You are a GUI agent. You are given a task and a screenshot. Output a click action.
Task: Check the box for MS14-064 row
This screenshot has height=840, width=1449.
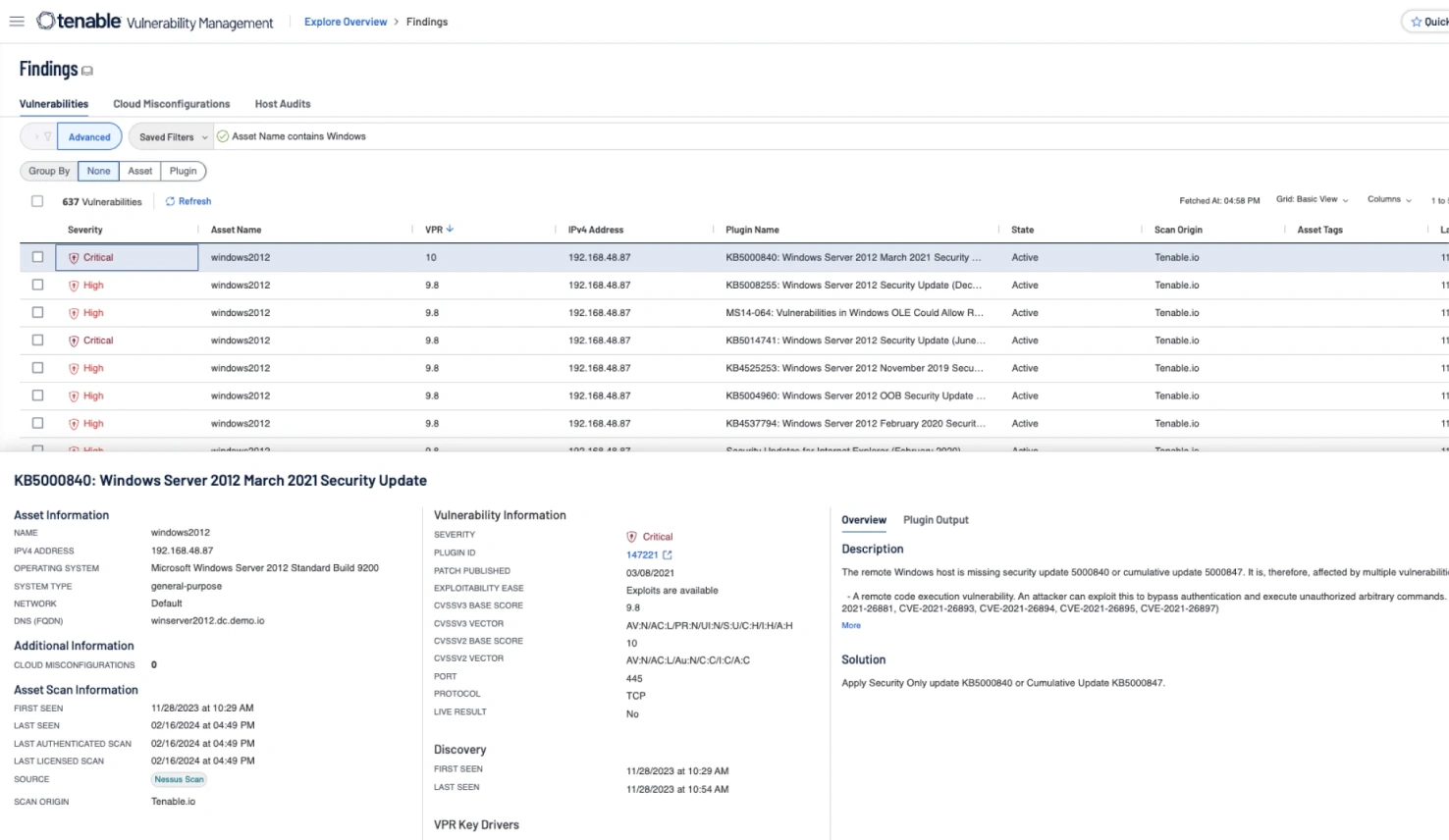(x=37, y=312)
